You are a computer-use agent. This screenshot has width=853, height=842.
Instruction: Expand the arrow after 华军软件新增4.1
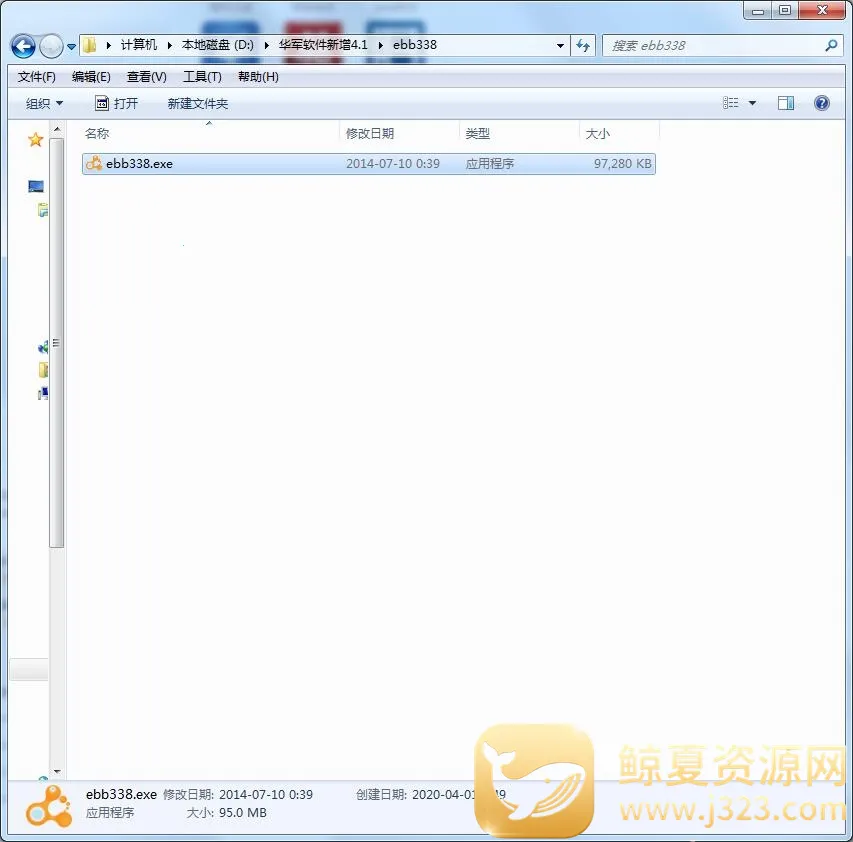coord(381,46)
